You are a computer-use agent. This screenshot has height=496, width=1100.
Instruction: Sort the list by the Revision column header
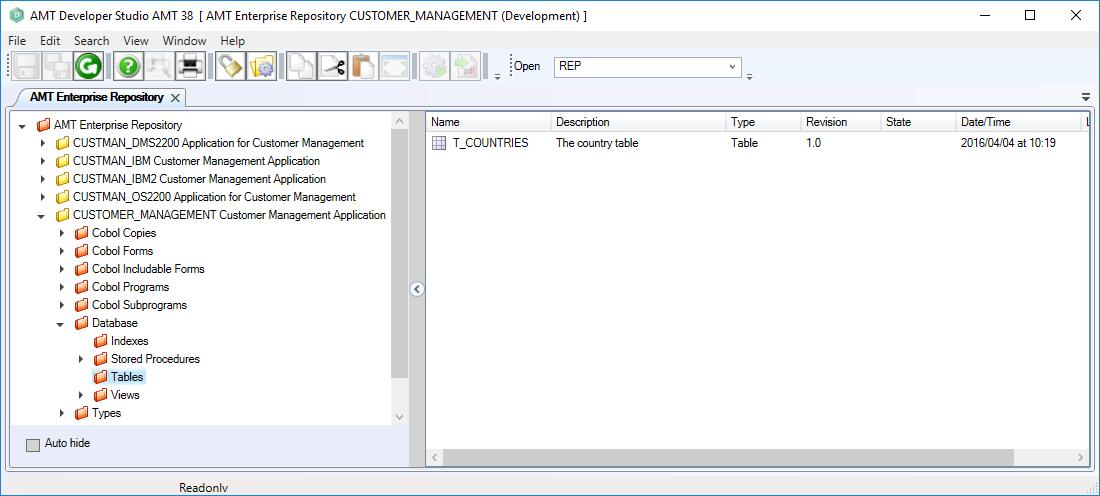pos(841,122)
